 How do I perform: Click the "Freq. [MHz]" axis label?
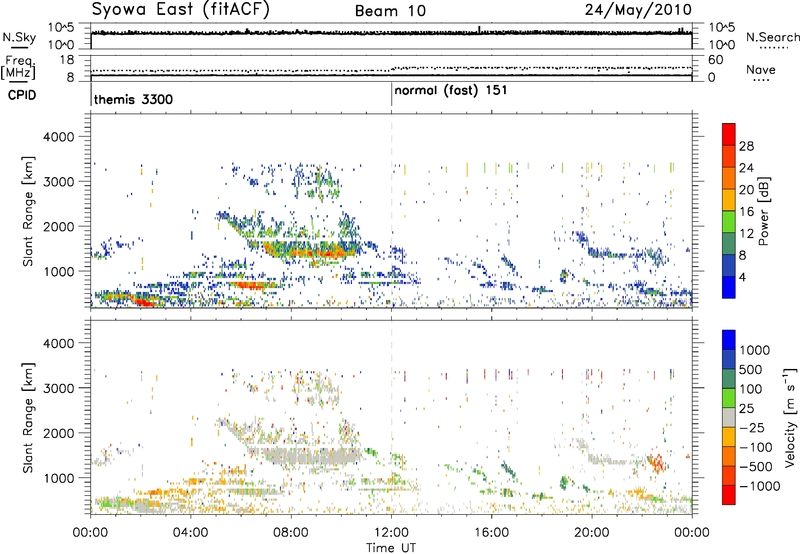[19, 67]
